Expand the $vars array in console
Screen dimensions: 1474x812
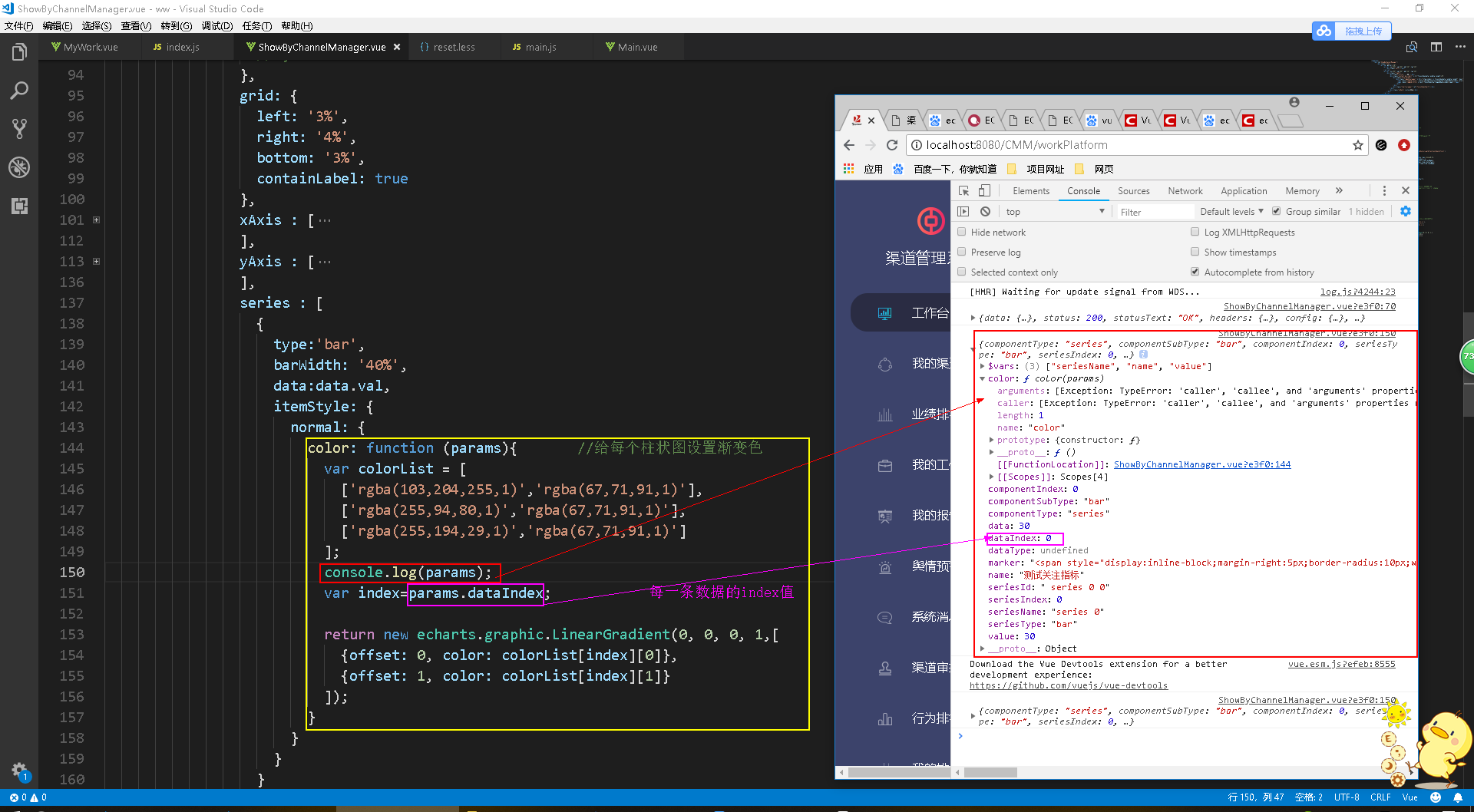pos(982,366)
